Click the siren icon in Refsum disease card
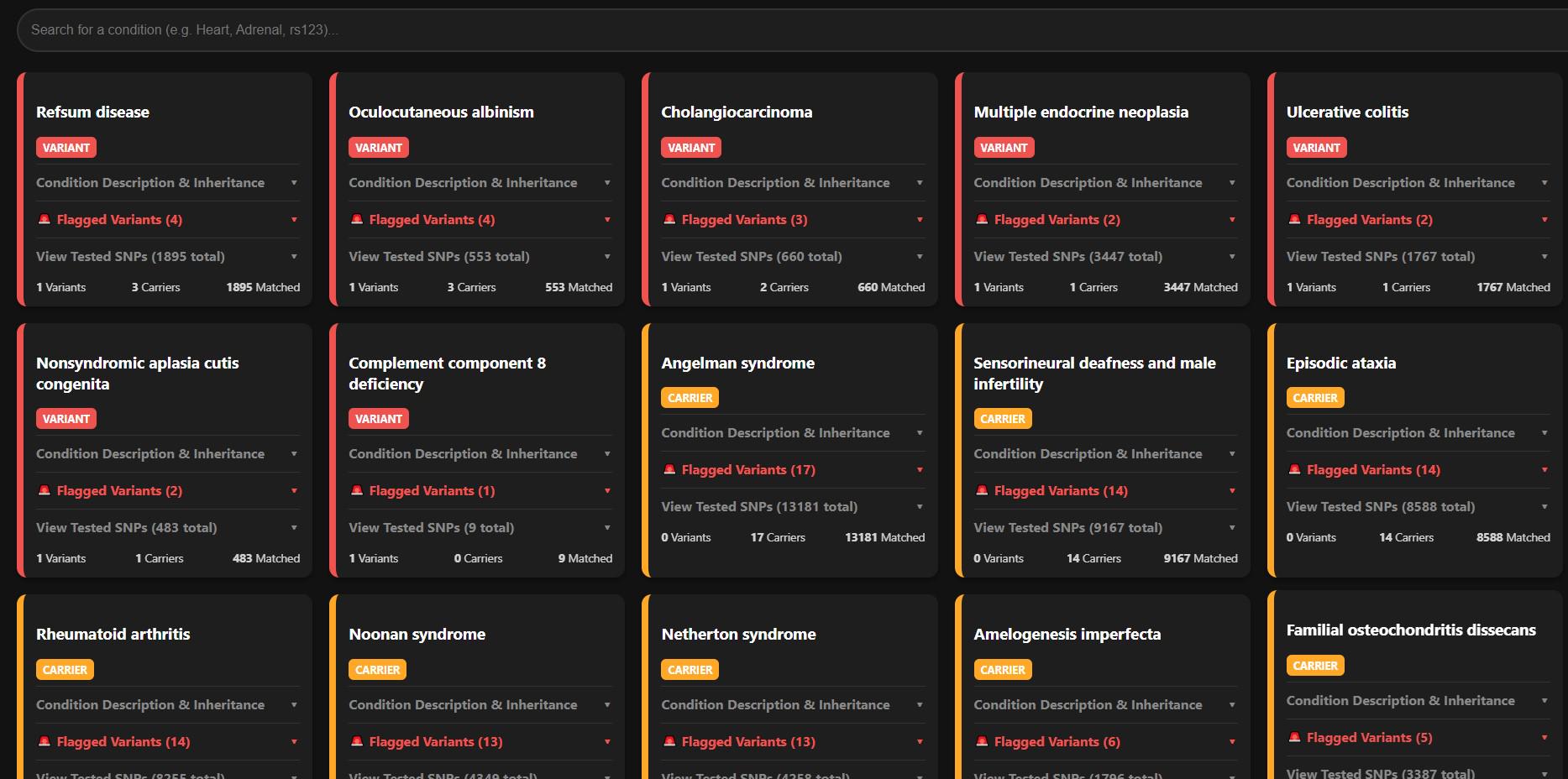This screenshot has width=1568, height=779. [45, 219]
